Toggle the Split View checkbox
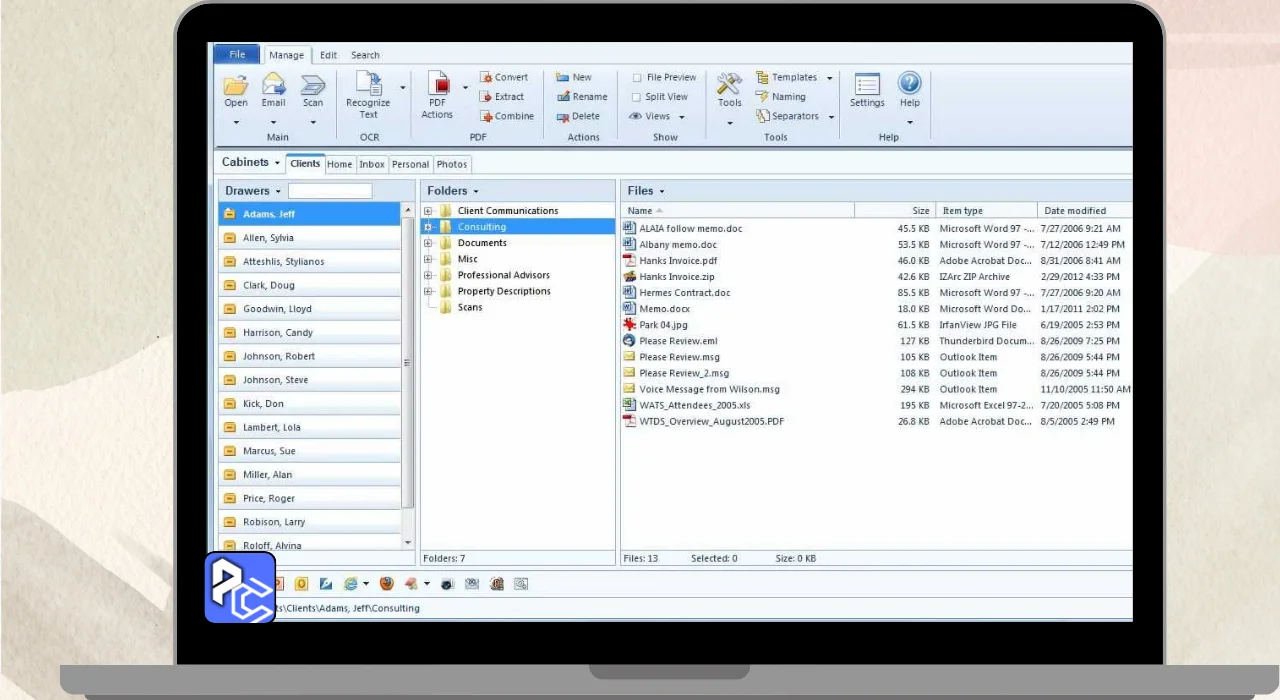 (x=637, y=97)
